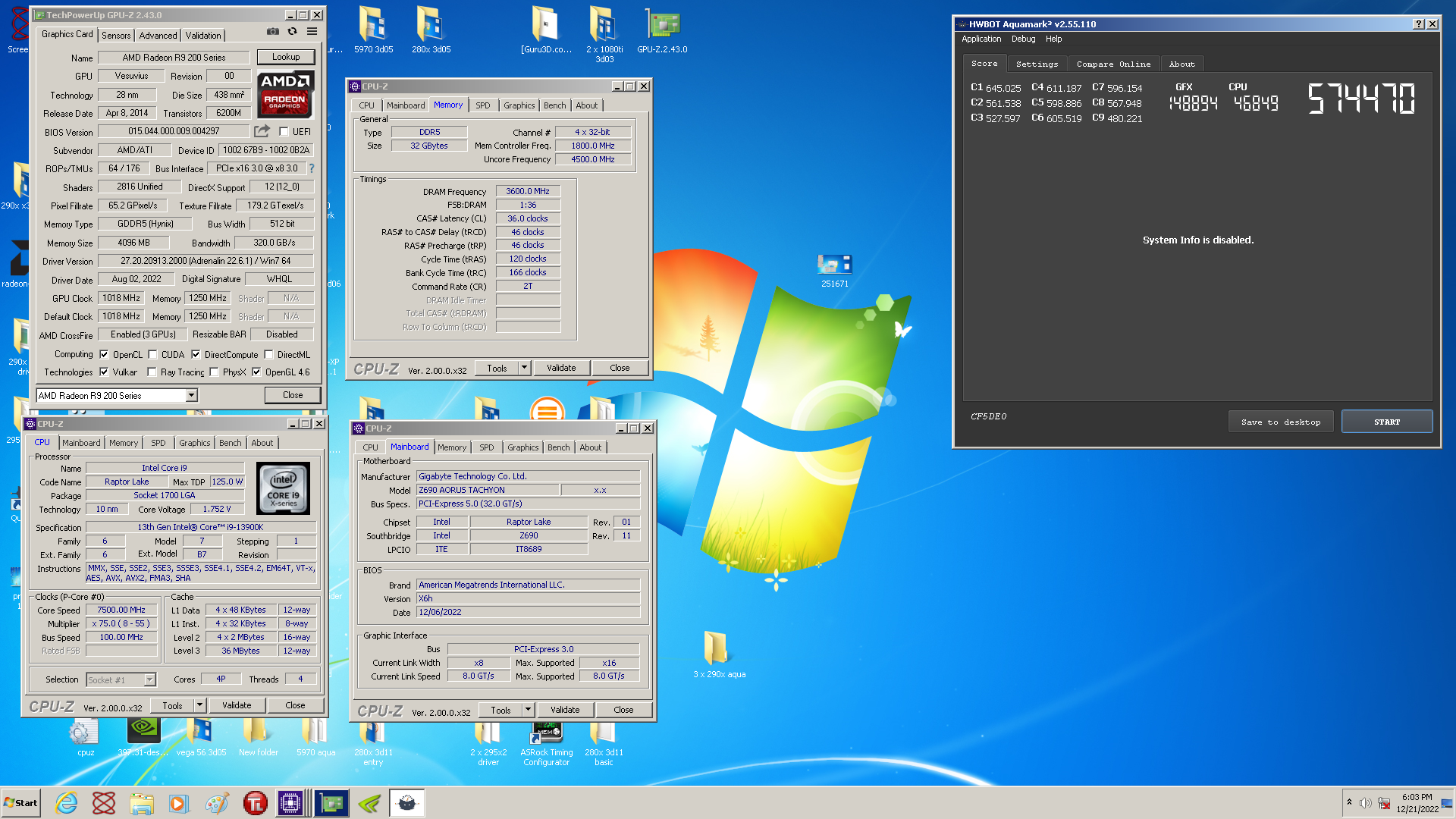The image size is (1456, 819).
Task: Click the Paint palette taskbar icon
Action: tap(217, 803)
